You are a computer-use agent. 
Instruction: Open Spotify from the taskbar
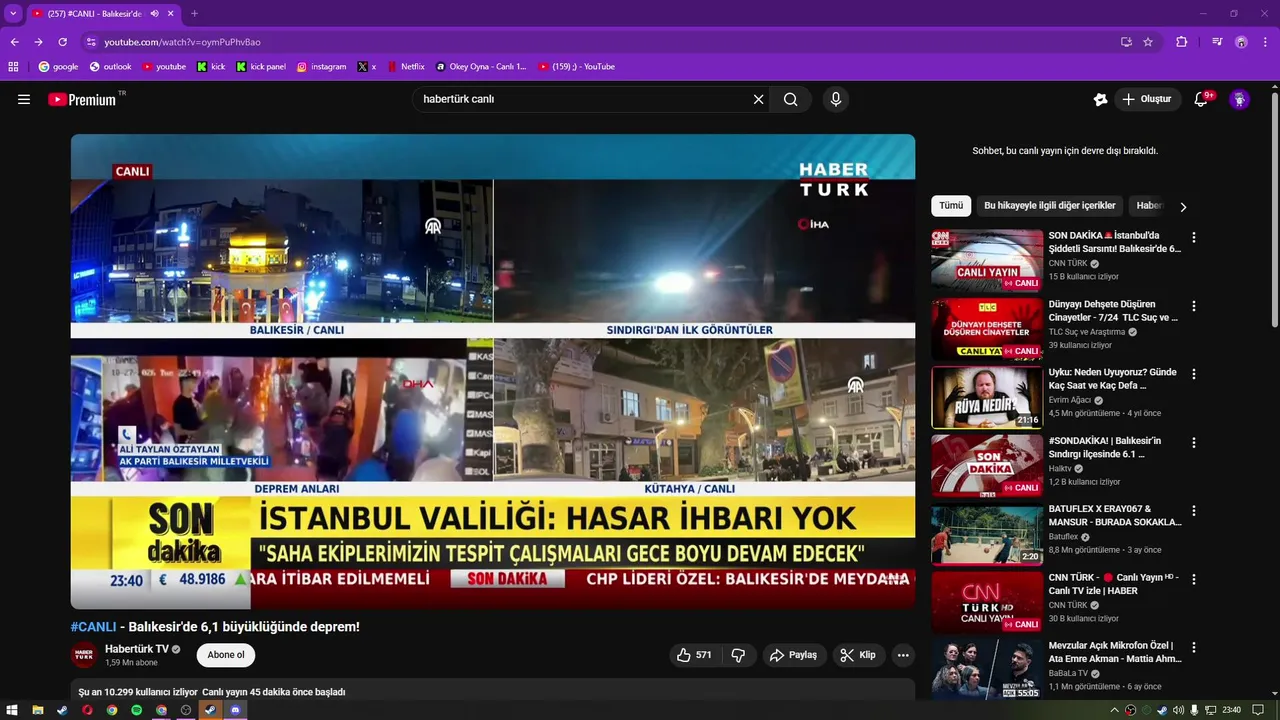(x=137, y=710)
